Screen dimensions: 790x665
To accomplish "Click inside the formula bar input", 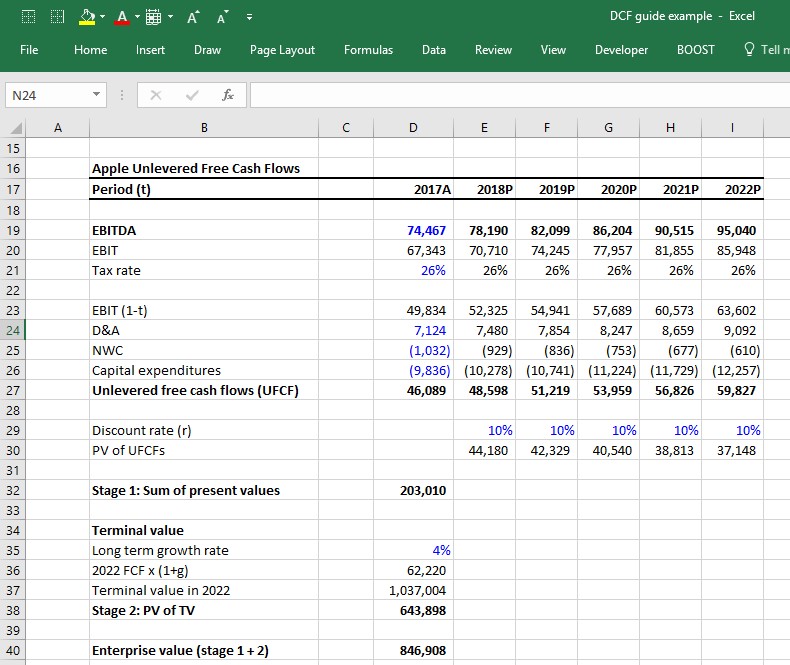I will click(520, 95).
